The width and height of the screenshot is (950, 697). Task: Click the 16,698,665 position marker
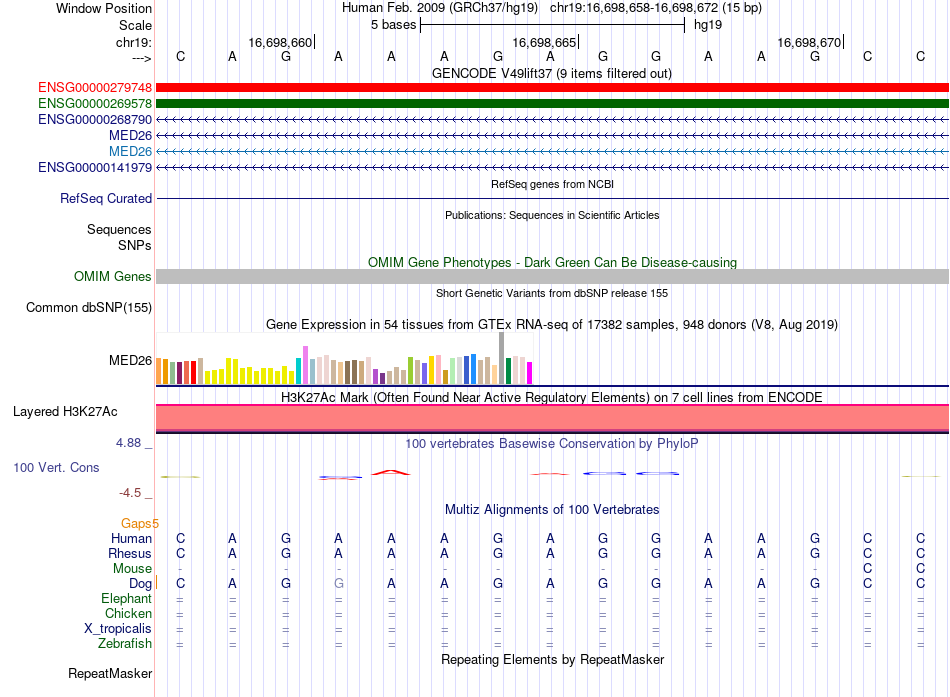tap(544, 42)
